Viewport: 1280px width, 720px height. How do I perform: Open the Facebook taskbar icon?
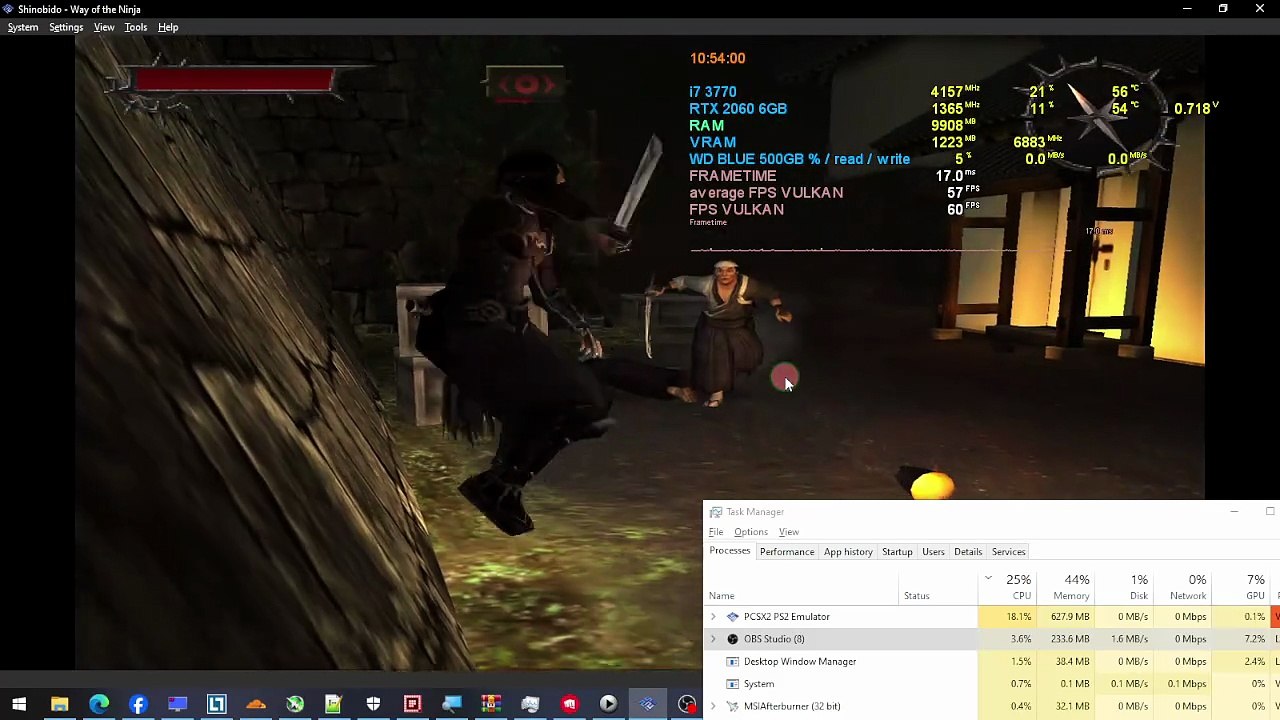pyautogui.click(x=138, y=704)
